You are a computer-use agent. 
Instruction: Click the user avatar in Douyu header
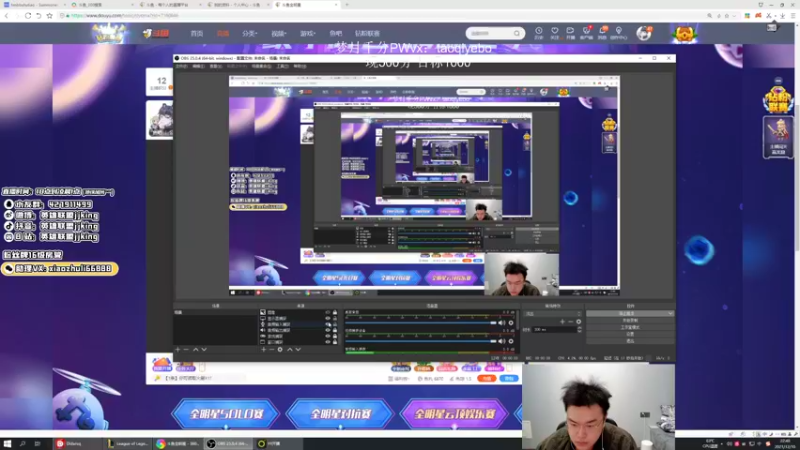pyautogui.click(x=643, y=33)
